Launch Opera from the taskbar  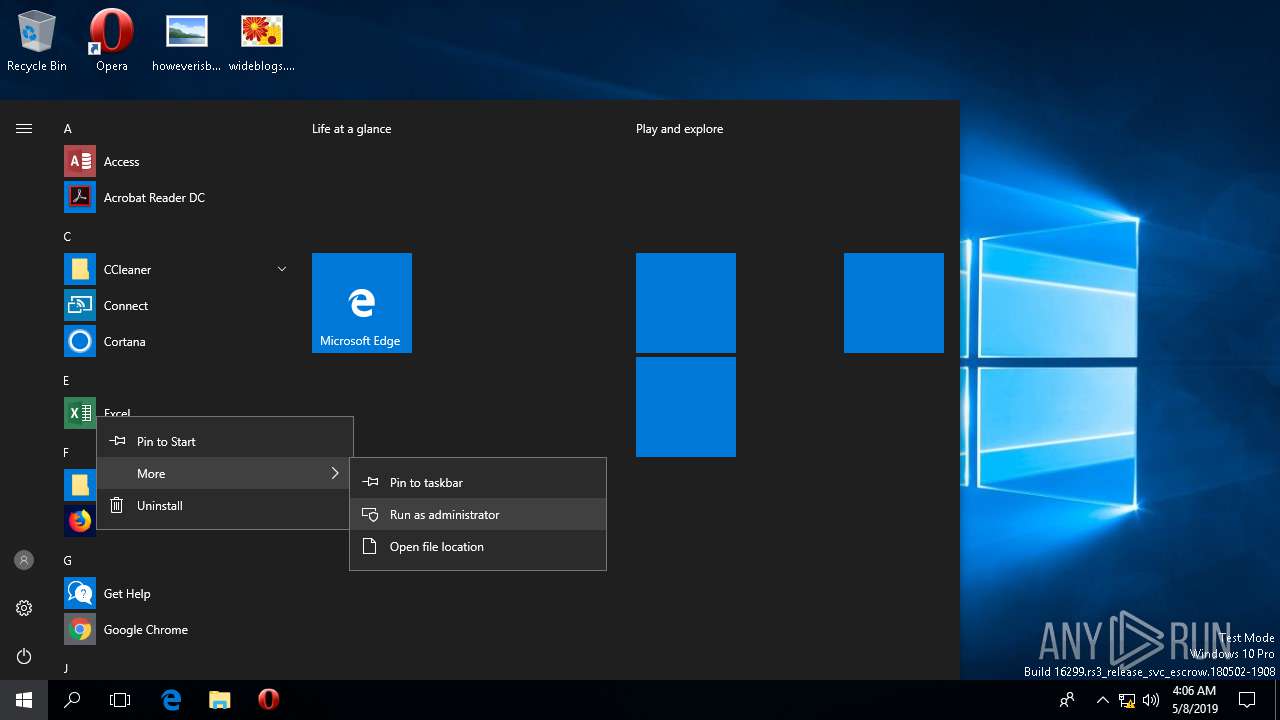[x=268, y=700]
